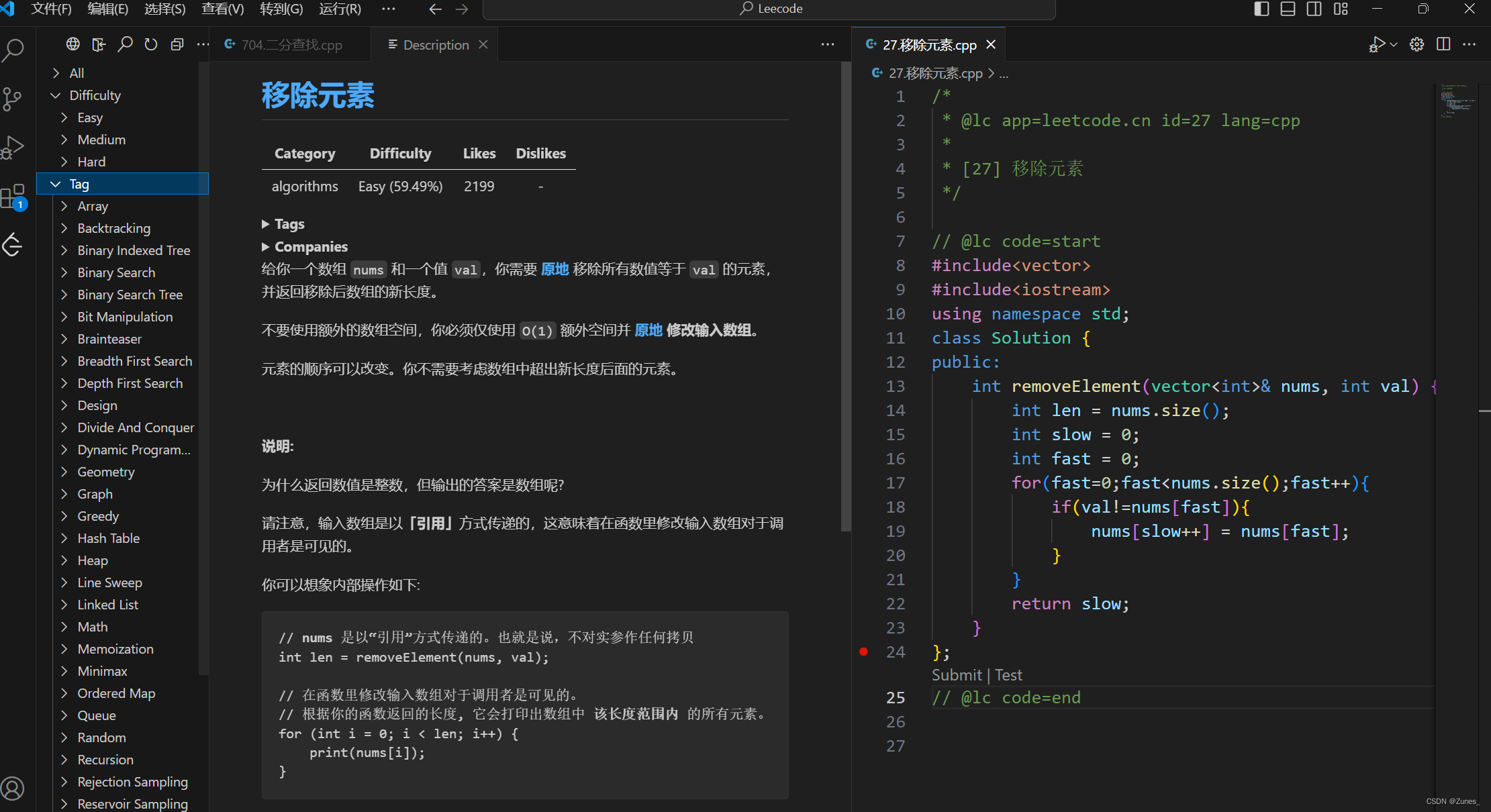The width and height of the screenshot is (1491, 812).
Task: Open the Run and Debug view
Action: (13, 148)
